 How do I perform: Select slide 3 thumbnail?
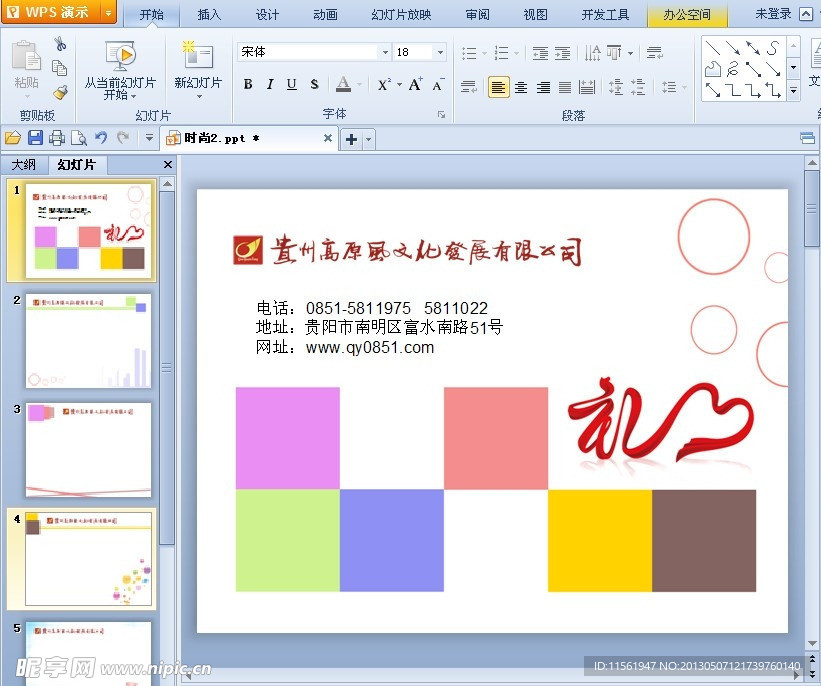point(88,450)
